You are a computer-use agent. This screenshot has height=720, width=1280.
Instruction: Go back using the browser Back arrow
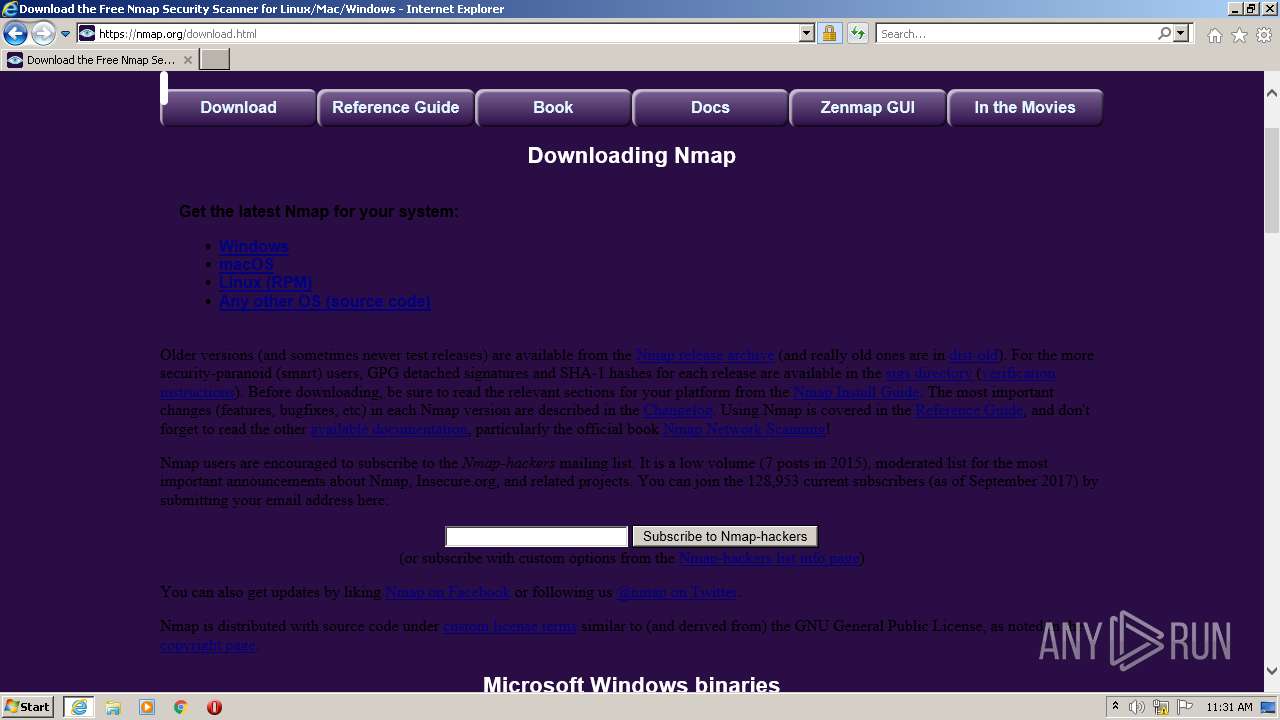15,34
